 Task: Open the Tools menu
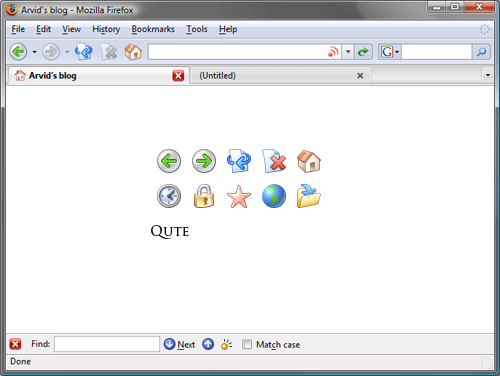coord(197,29)
